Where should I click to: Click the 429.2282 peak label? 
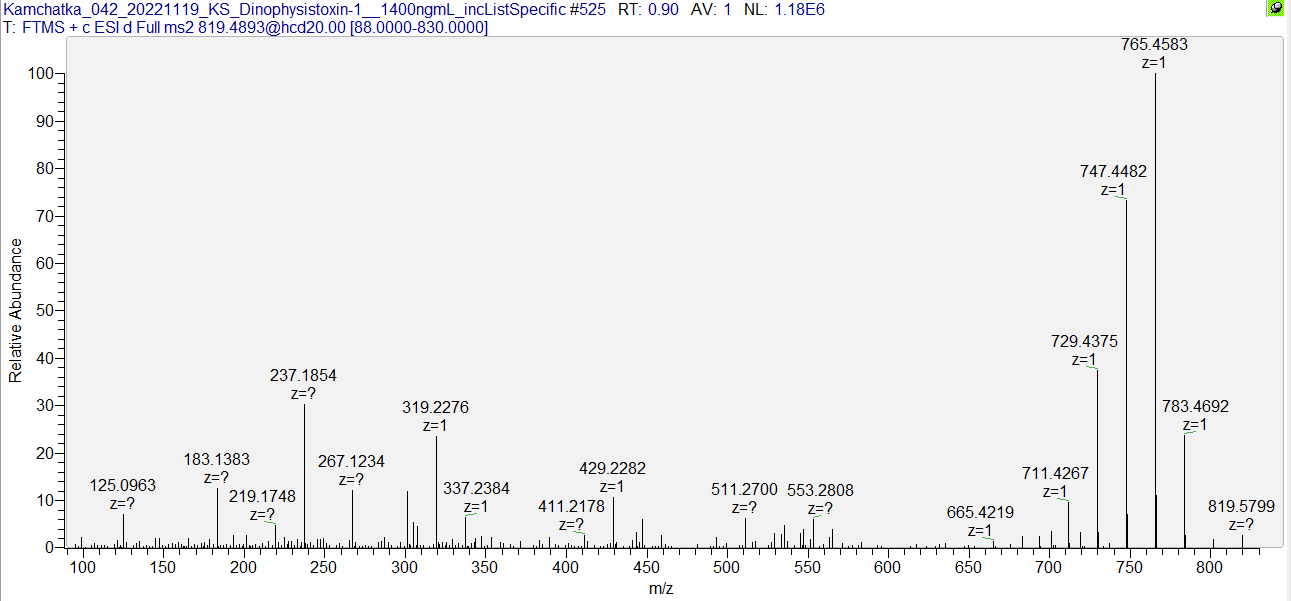coord(612,469)
